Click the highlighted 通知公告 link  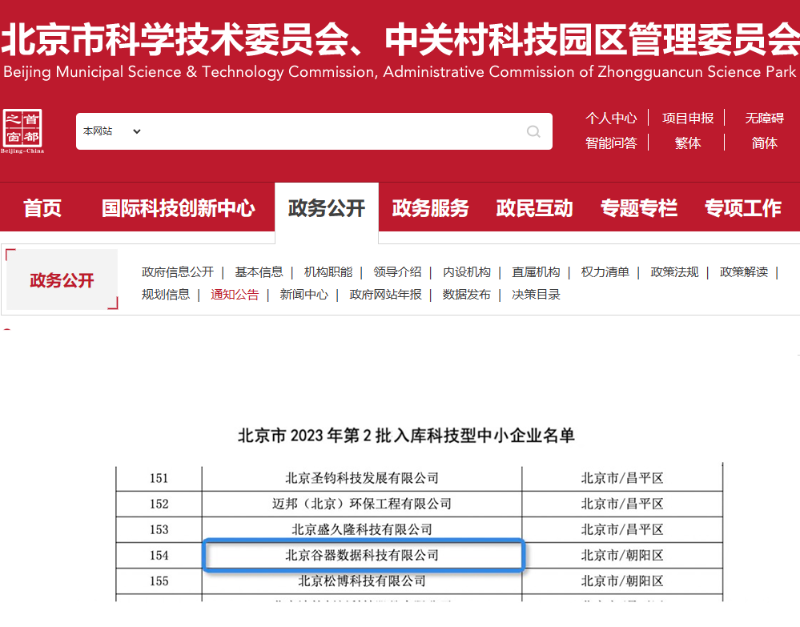point(234,295)
